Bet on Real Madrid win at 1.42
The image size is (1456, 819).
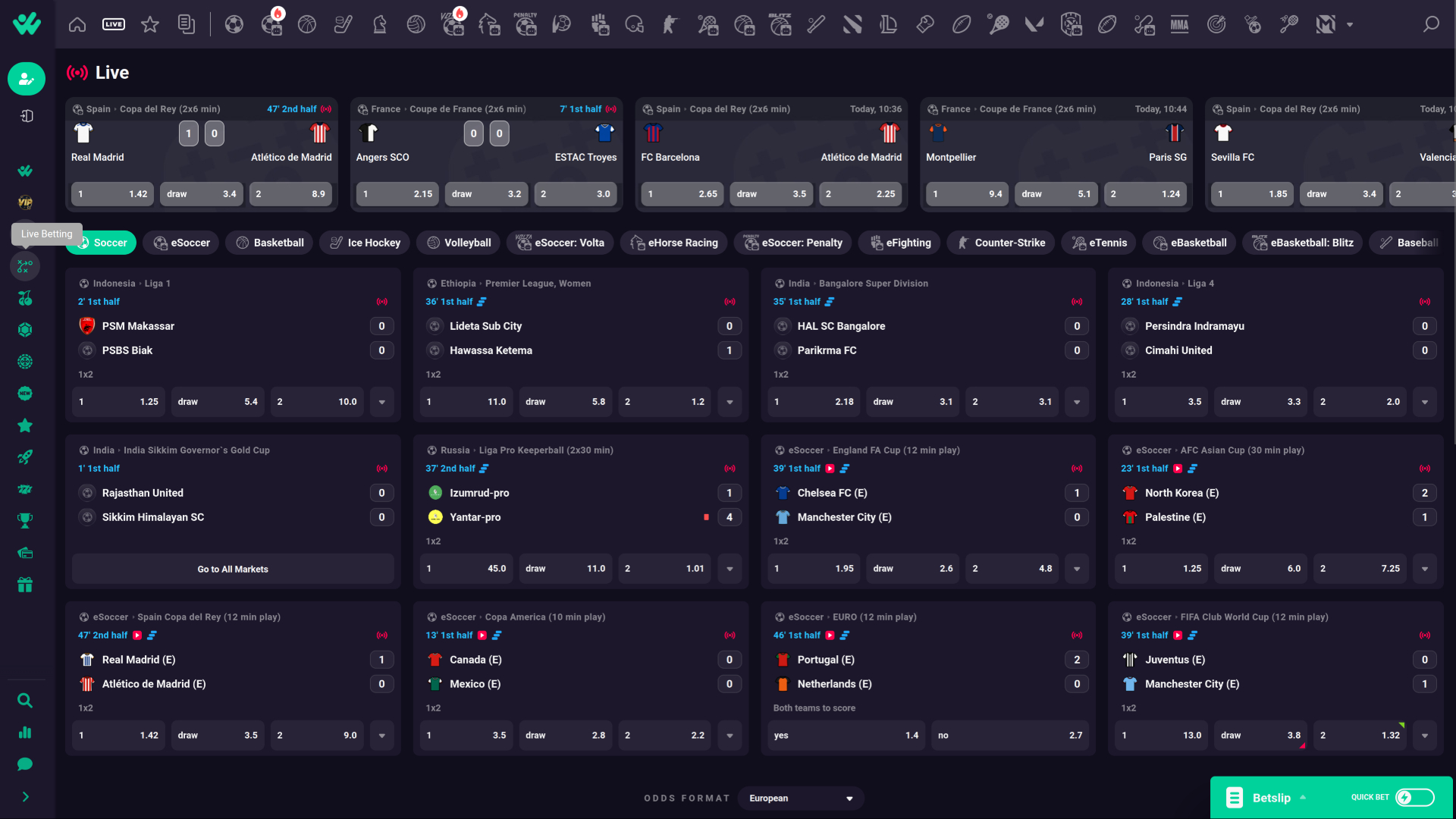coord(112,194)
